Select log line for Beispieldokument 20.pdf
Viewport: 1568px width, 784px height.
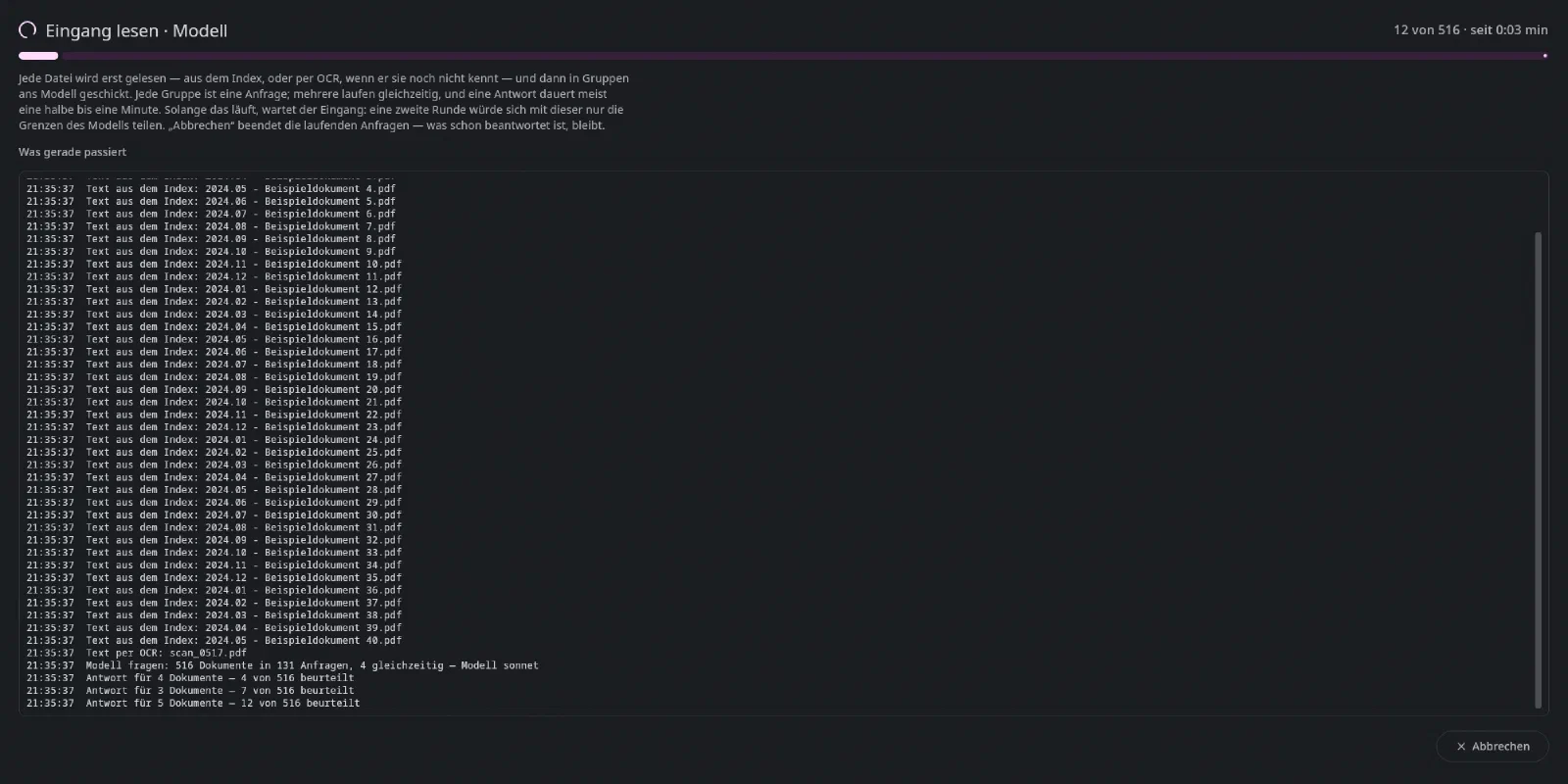[214, 390]
